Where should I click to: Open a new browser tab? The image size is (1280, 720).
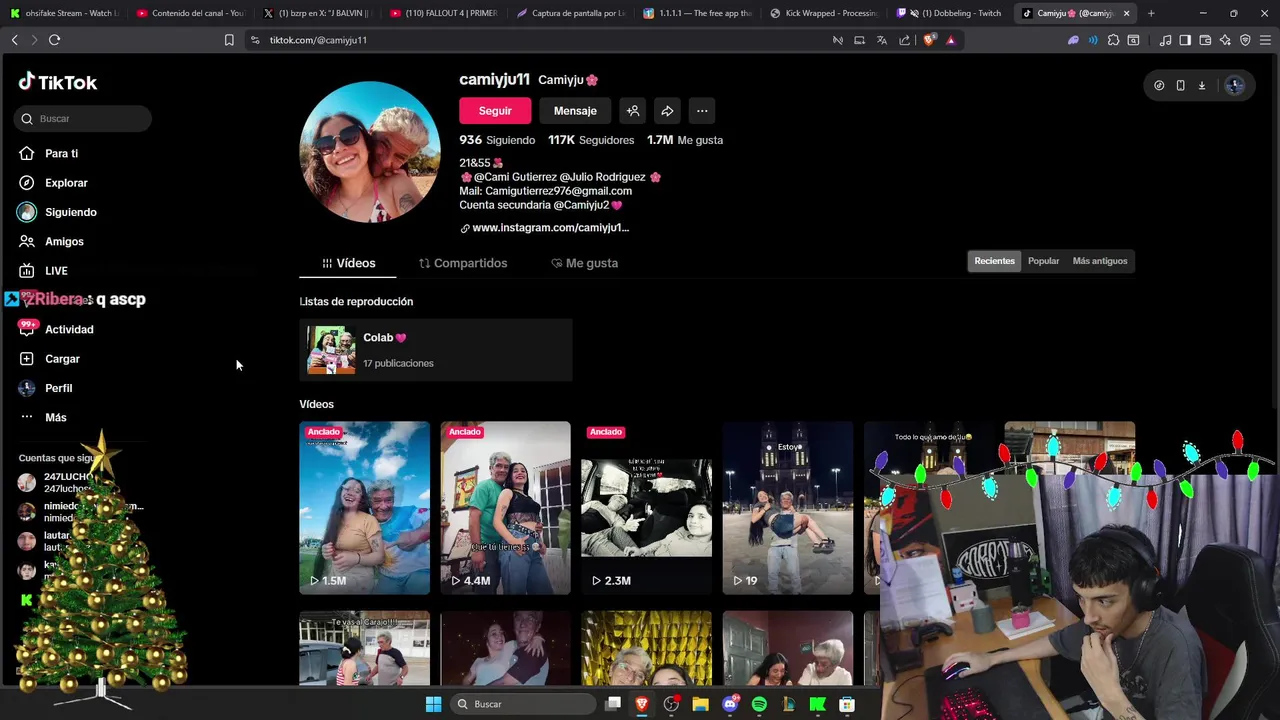click(x=1151, y=13)
